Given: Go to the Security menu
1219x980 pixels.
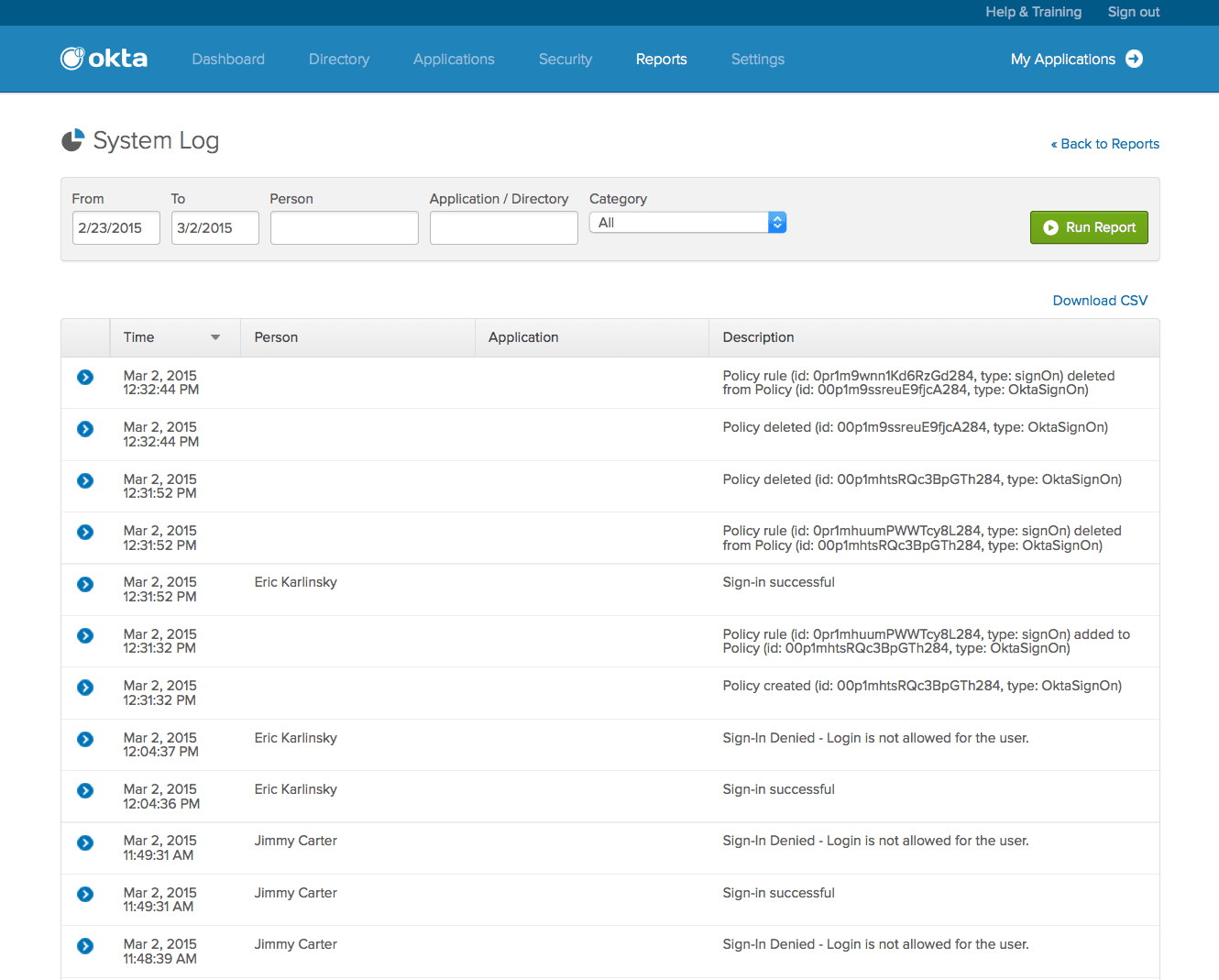Looking at the screenshot, I should coord(565,60).
